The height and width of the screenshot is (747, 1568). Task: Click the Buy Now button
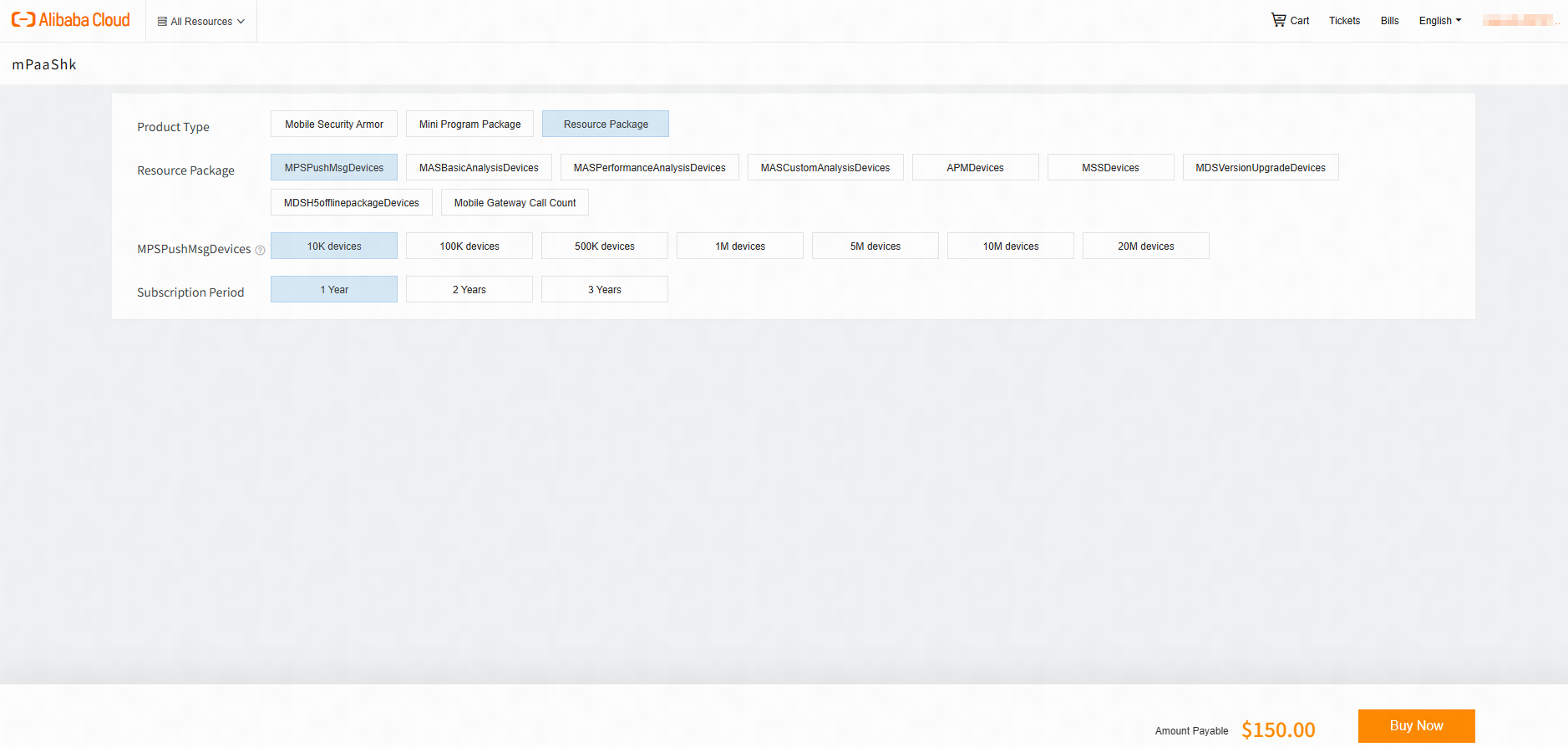[1417, 726]
